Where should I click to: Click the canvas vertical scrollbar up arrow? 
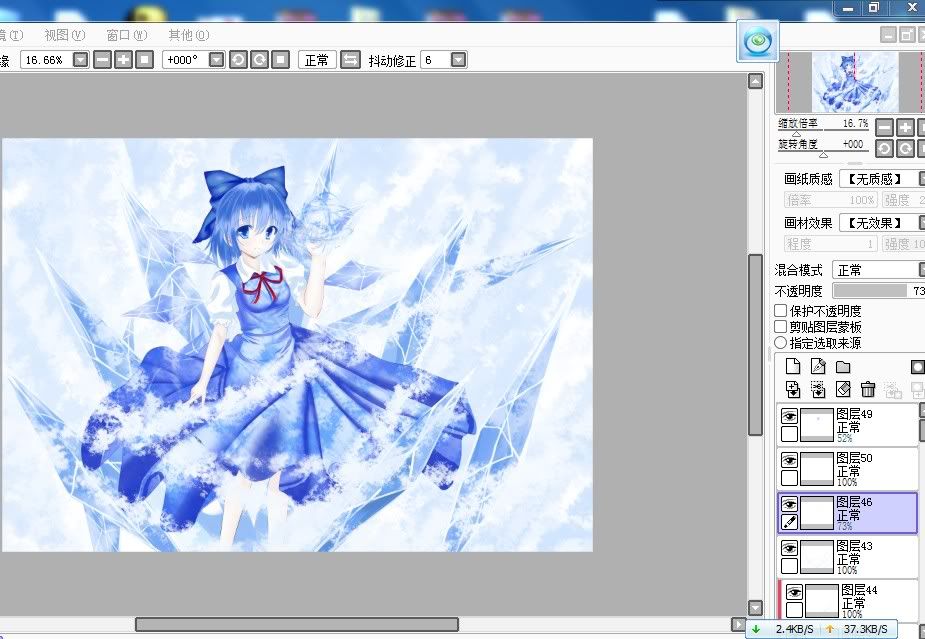755,81
